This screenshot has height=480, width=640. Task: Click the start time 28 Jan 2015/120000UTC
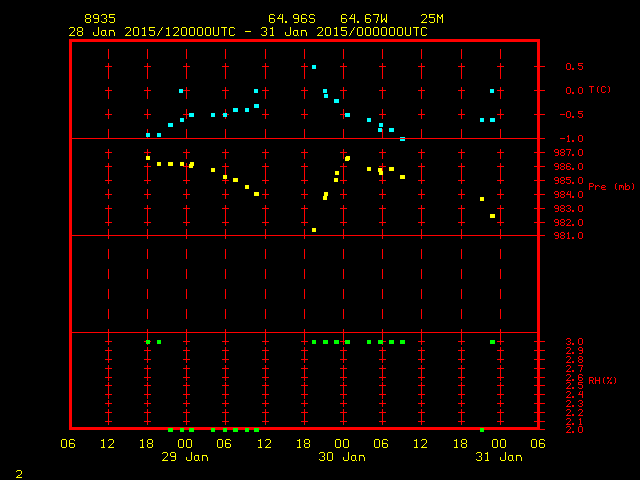point(152,32)
